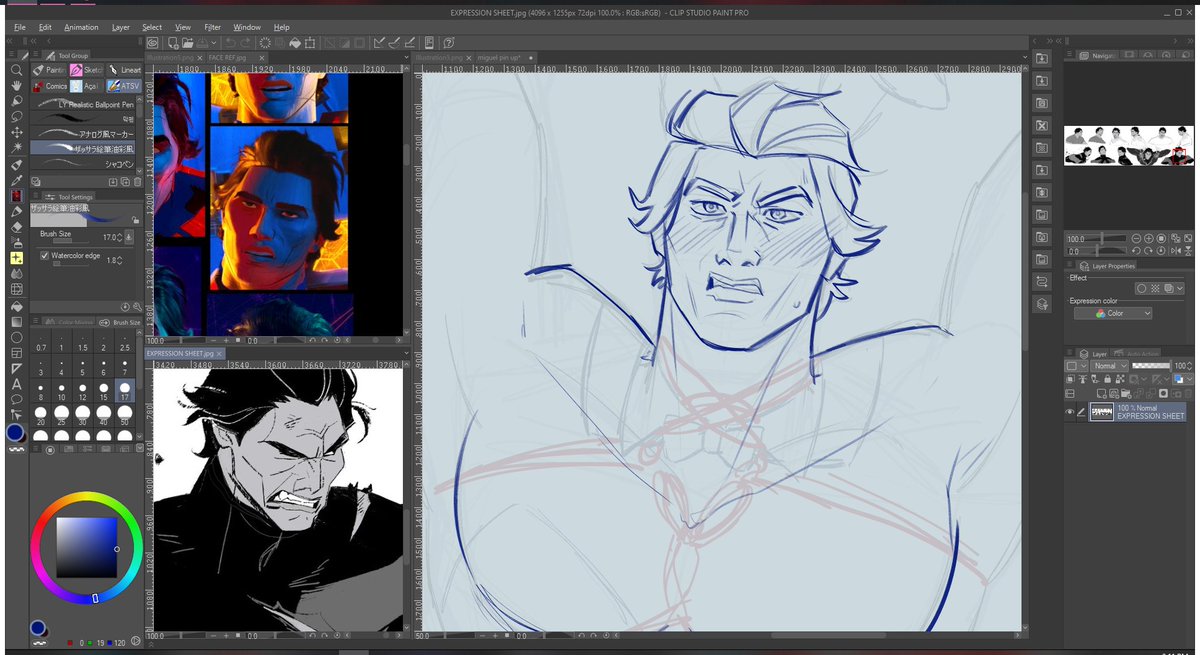The width and height of the screenshot is (1200, 655).
Task: Select the Gradient tool
Action: tap(16, 321)
